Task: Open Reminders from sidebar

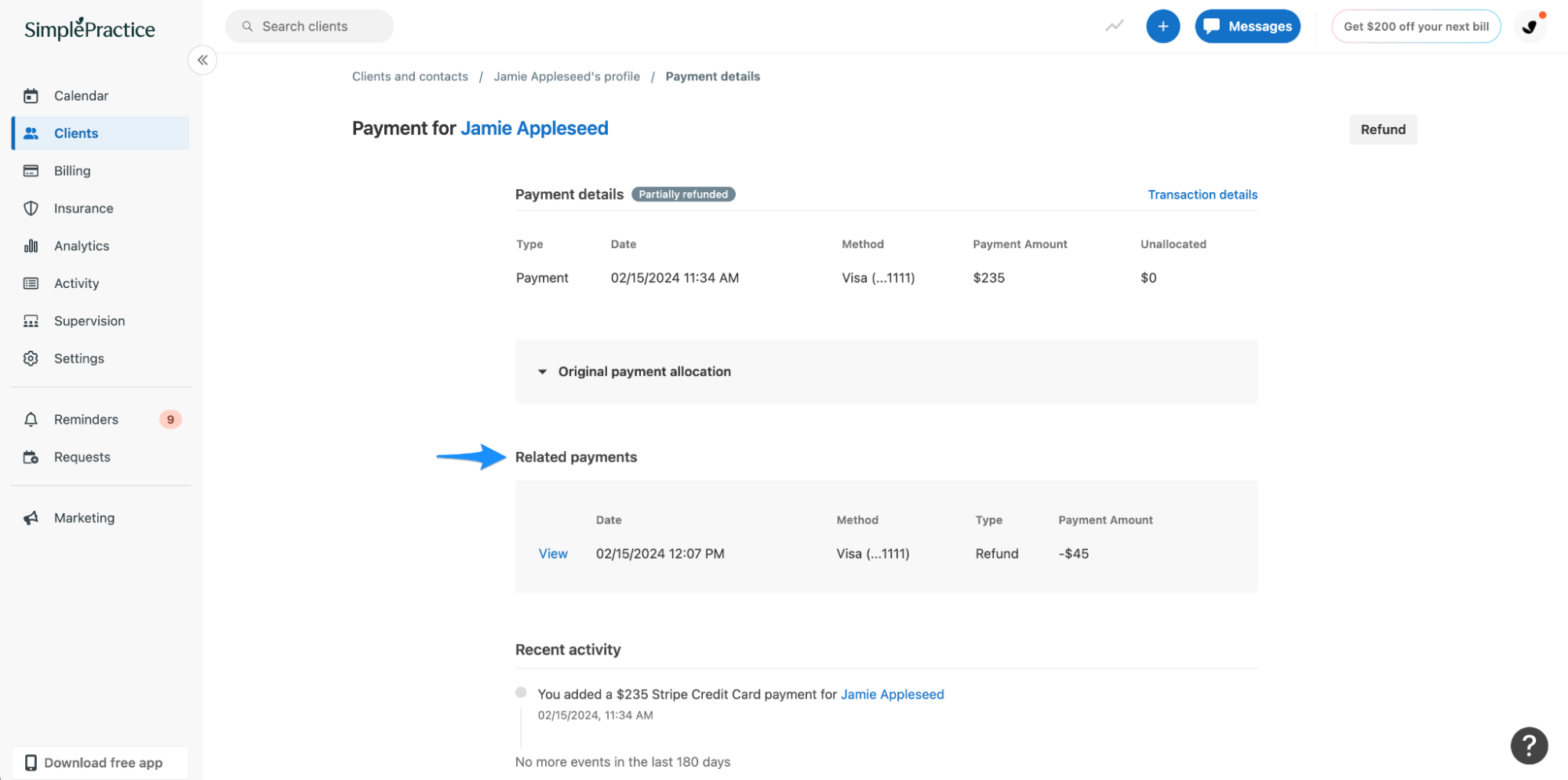Action: coord(100,420)
